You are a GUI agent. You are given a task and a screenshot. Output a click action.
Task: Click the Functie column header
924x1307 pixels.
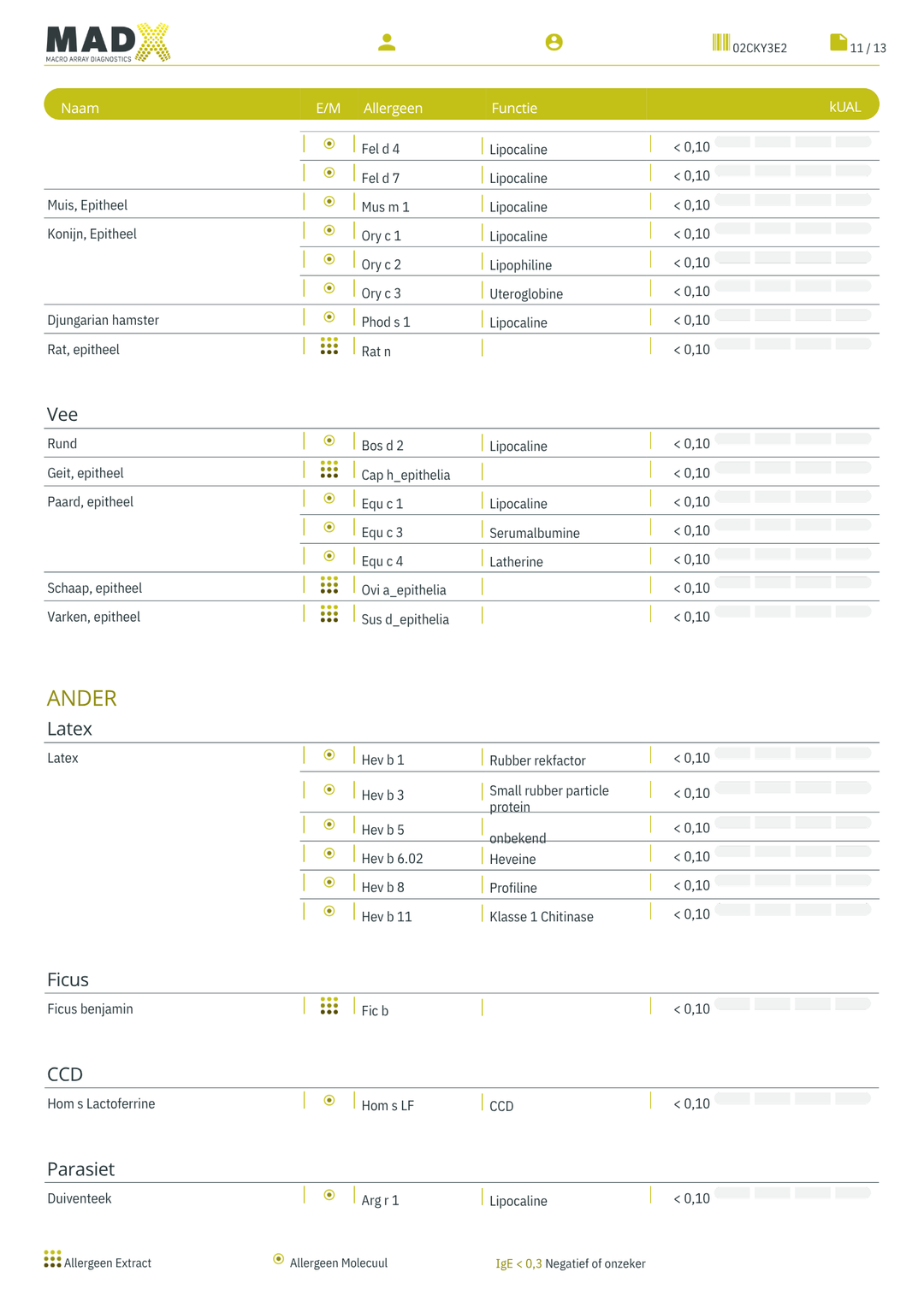click(x=514, y=108)
